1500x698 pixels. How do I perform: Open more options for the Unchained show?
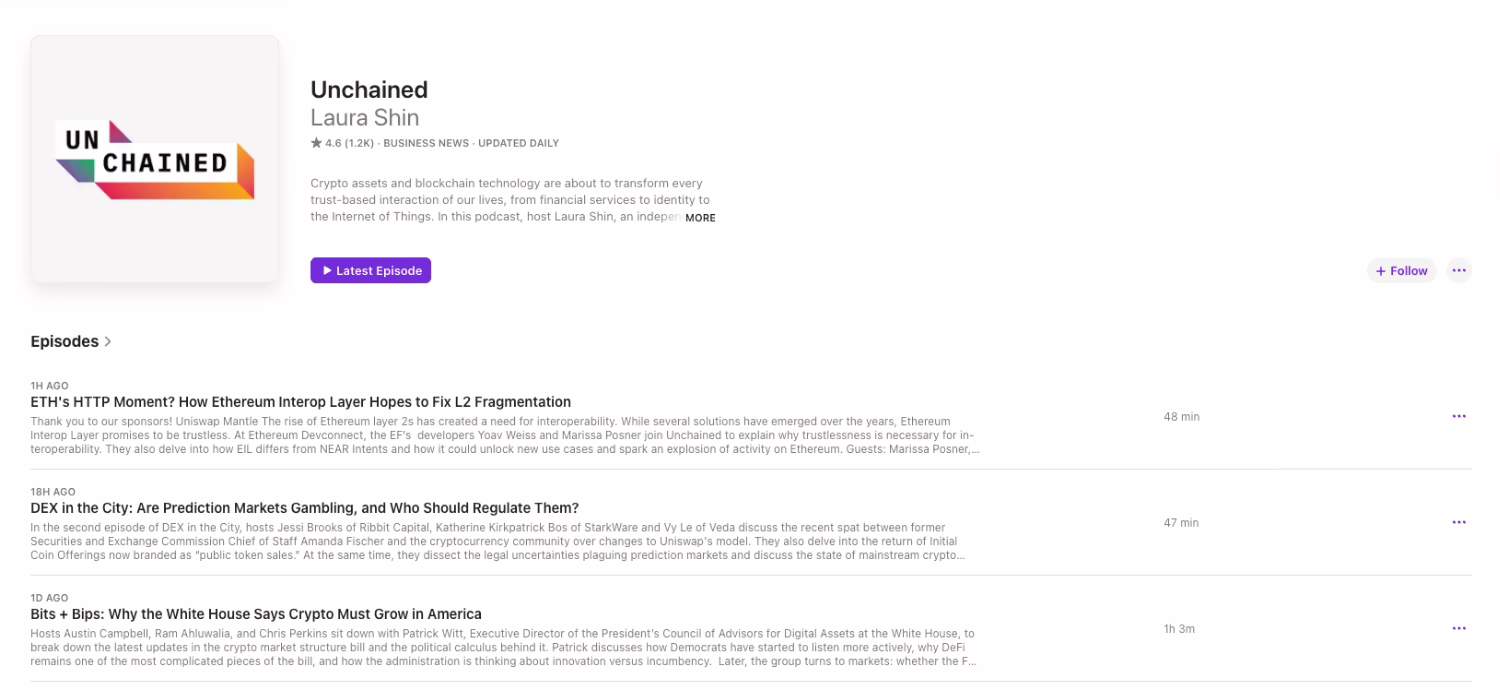pyautogui.click(x=1459, y=270)
